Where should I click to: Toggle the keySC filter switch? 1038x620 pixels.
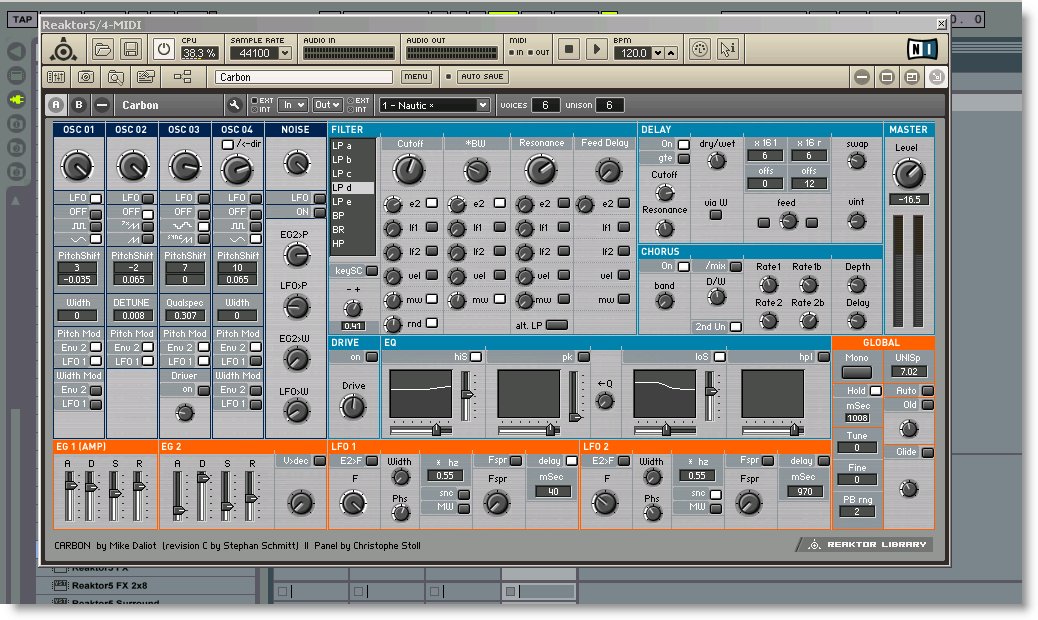tap(372, 271)
